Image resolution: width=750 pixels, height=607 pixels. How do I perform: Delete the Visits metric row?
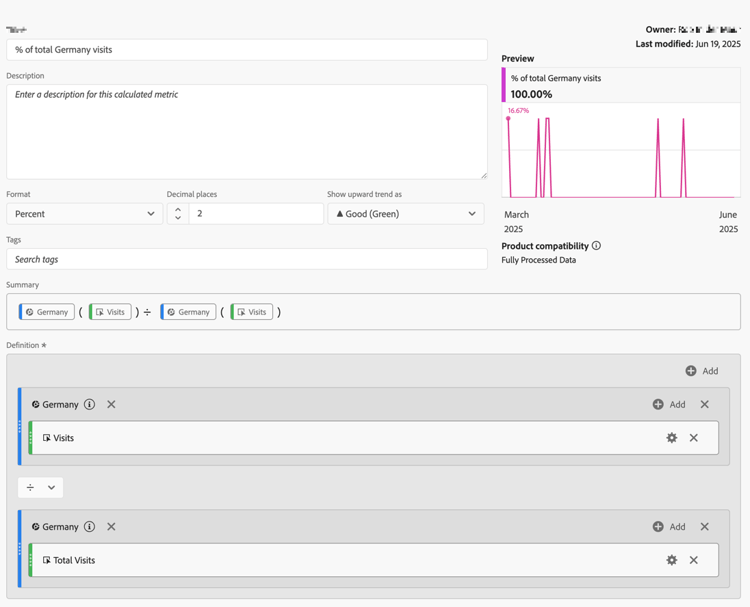click(x=694, y=438)
